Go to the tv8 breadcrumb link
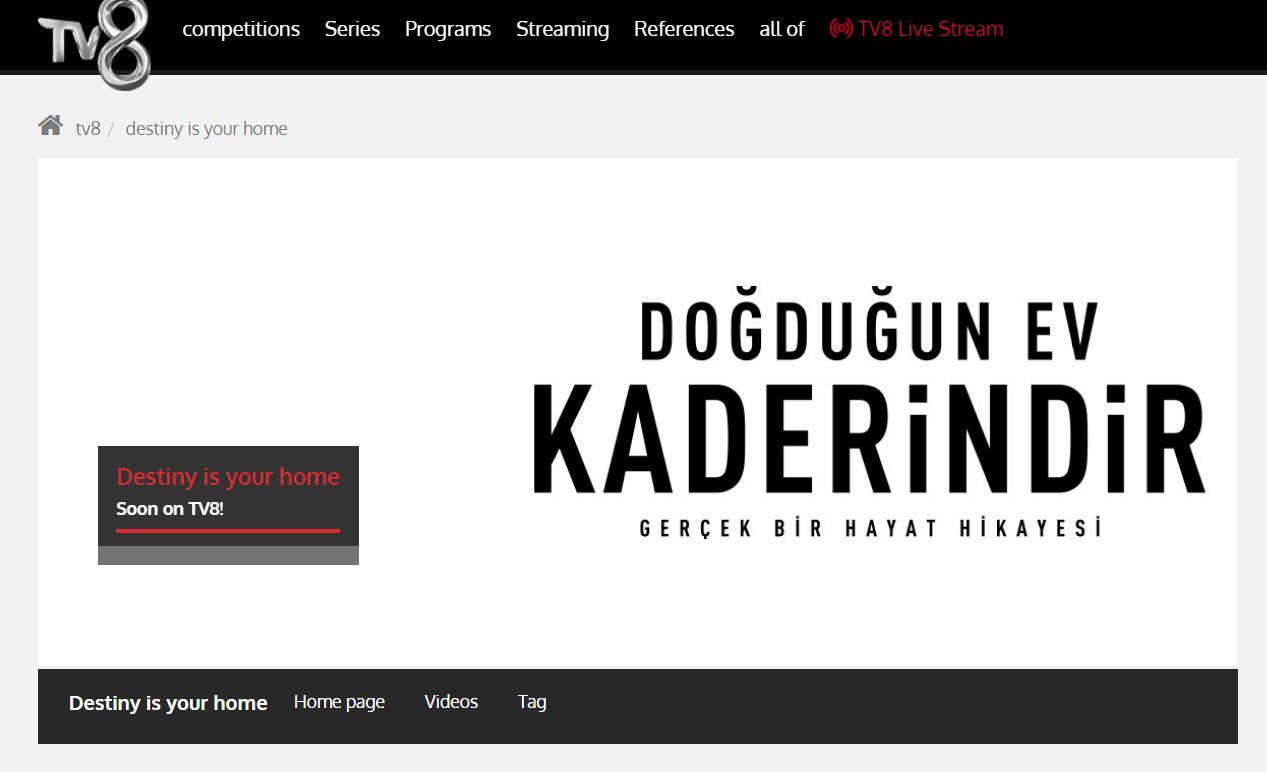This screenshot has width=1267, height=772. (x=88, y=129)
